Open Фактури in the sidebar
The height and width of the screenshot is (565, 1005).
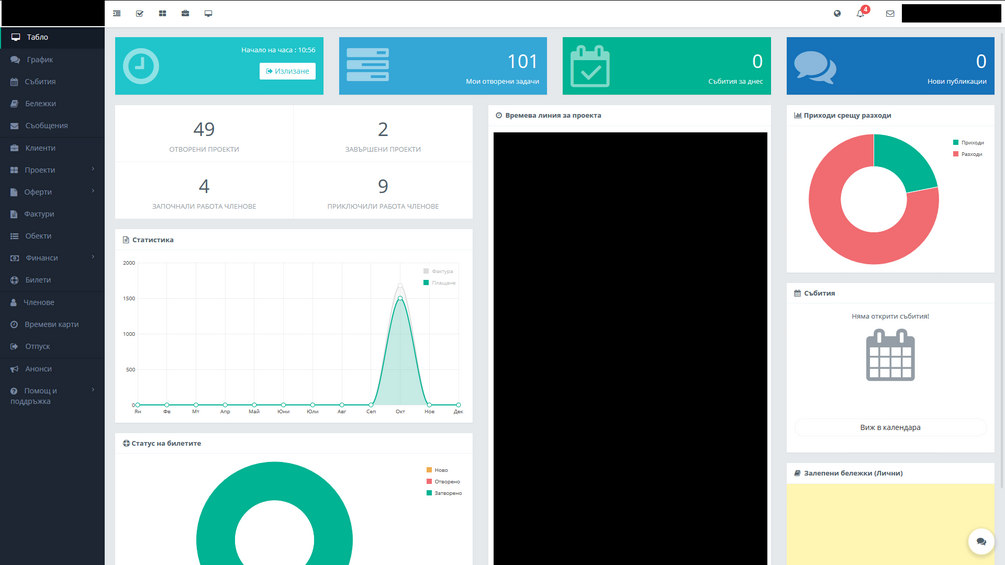pos(53,214)
